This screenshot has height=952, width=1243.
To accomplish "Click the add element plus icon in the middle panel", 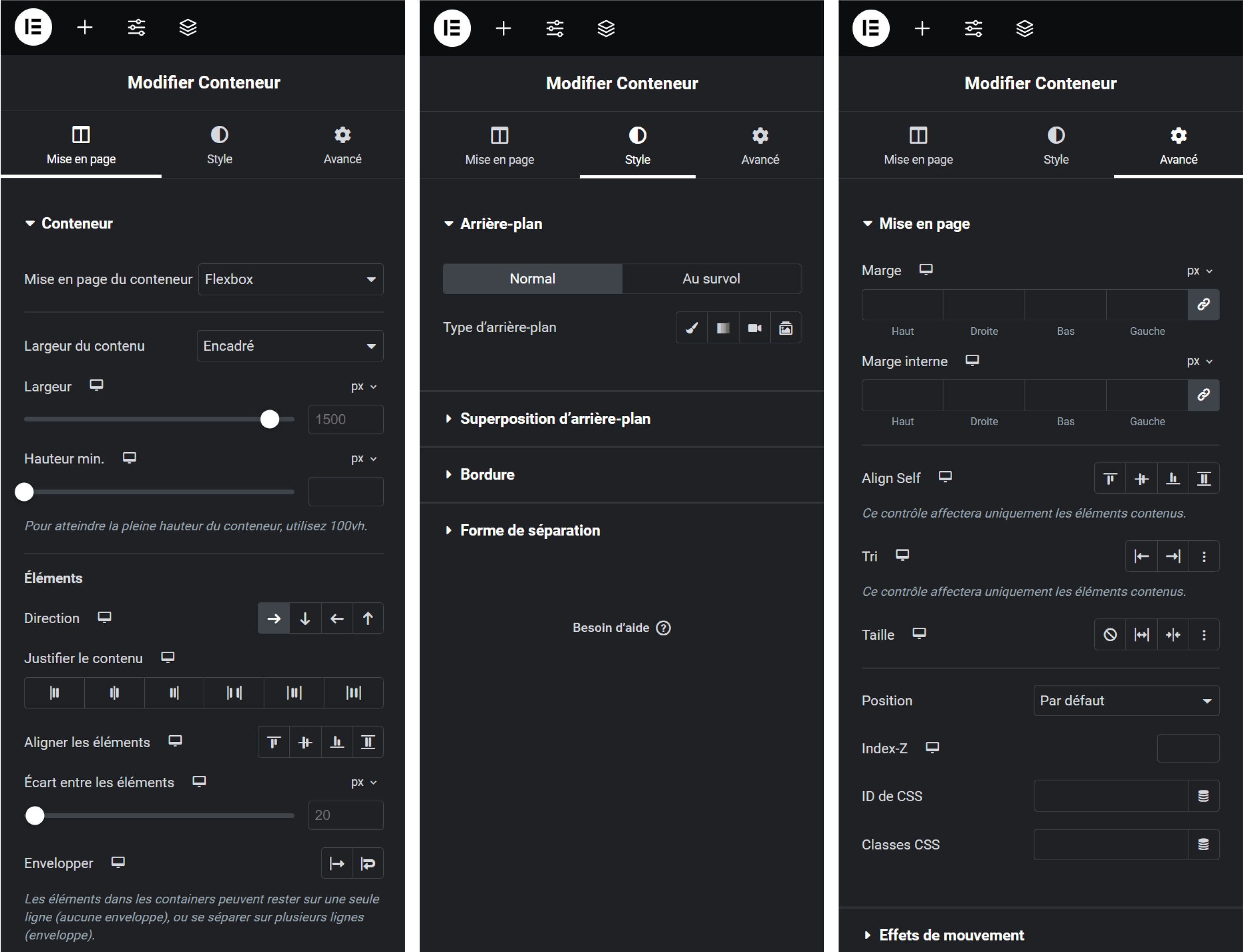I will [503, 28].
